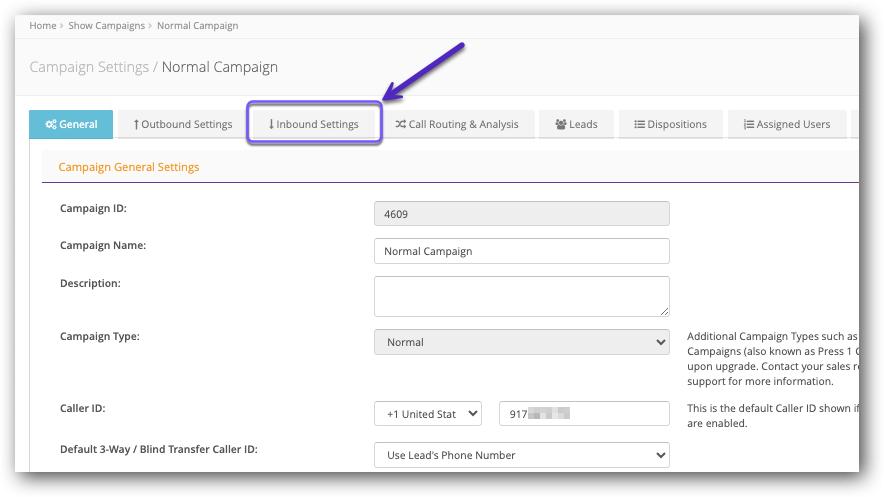Open the Assigned Users tab
The height and width of the screenshot is (497, 884).
pyautogui.click(x=787, y=124)
